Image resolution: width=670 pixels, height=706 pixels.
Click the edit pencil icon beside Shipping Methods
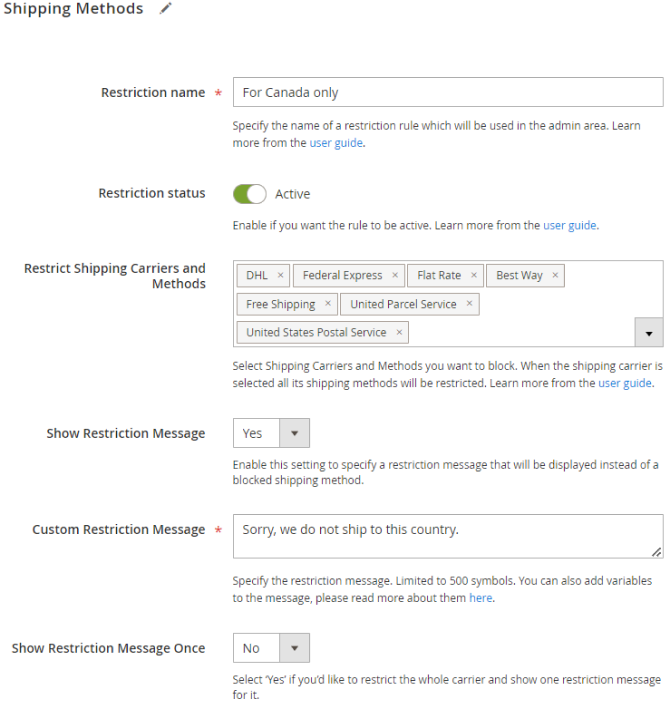166,9
